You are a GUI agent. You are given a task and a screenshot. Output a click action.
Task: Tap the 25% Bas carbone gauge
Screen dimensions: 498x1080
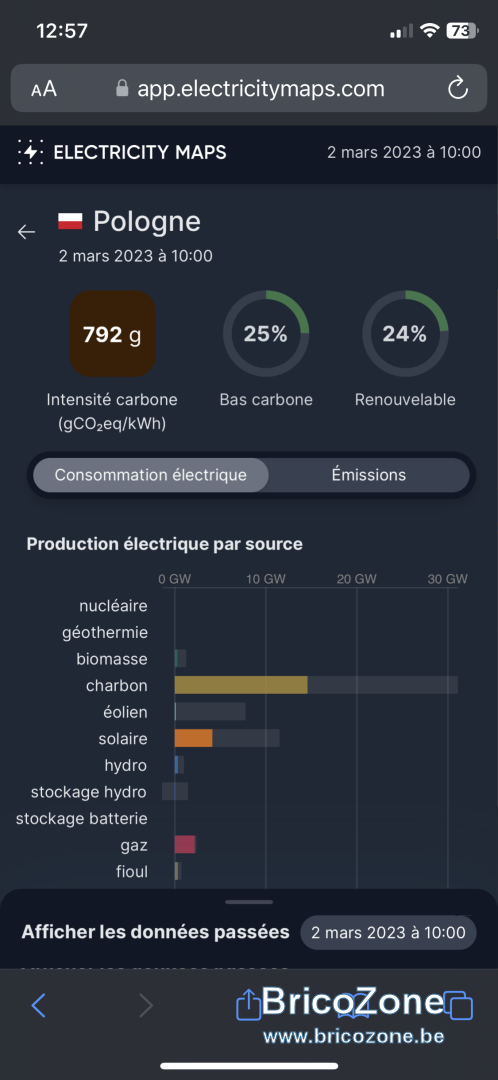coord(266,334)
